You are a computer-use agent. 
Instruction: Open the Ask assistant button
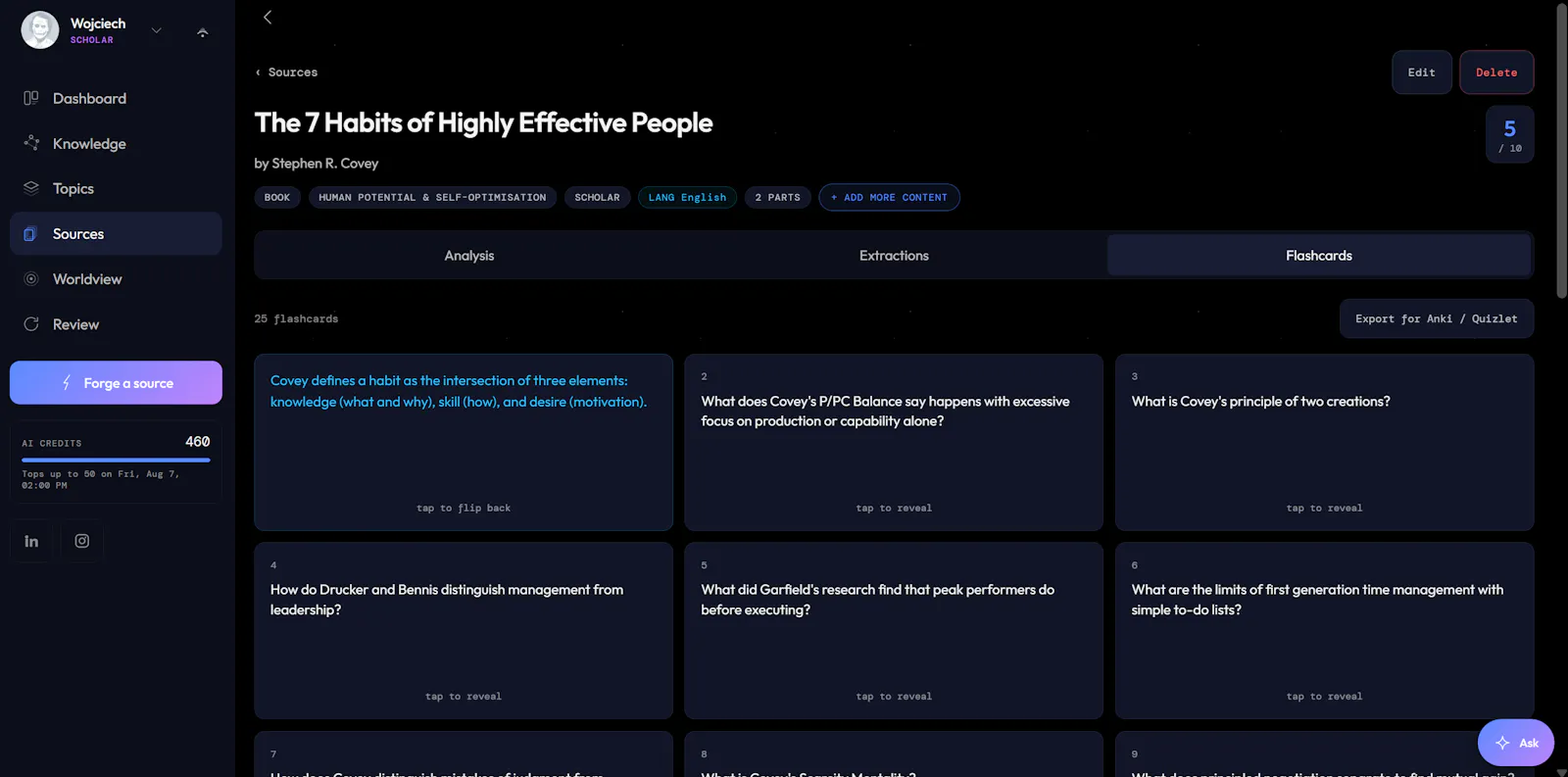(x=1516, y=743)
